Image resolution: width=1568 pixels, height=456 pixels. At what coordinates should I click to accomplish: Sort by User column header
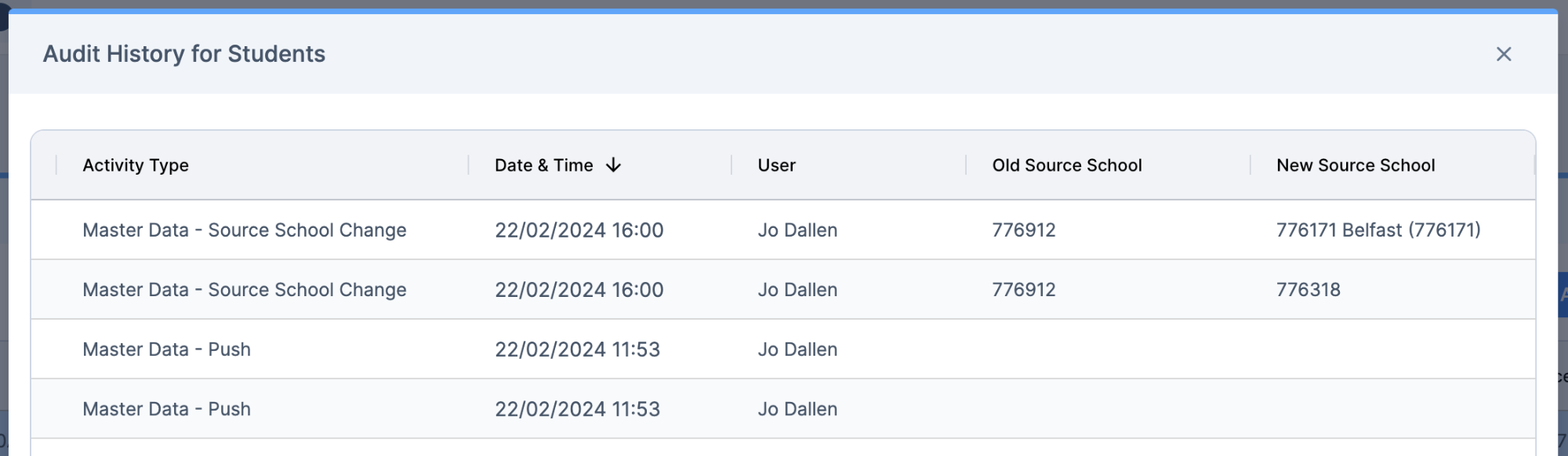[x=776, y=165]
